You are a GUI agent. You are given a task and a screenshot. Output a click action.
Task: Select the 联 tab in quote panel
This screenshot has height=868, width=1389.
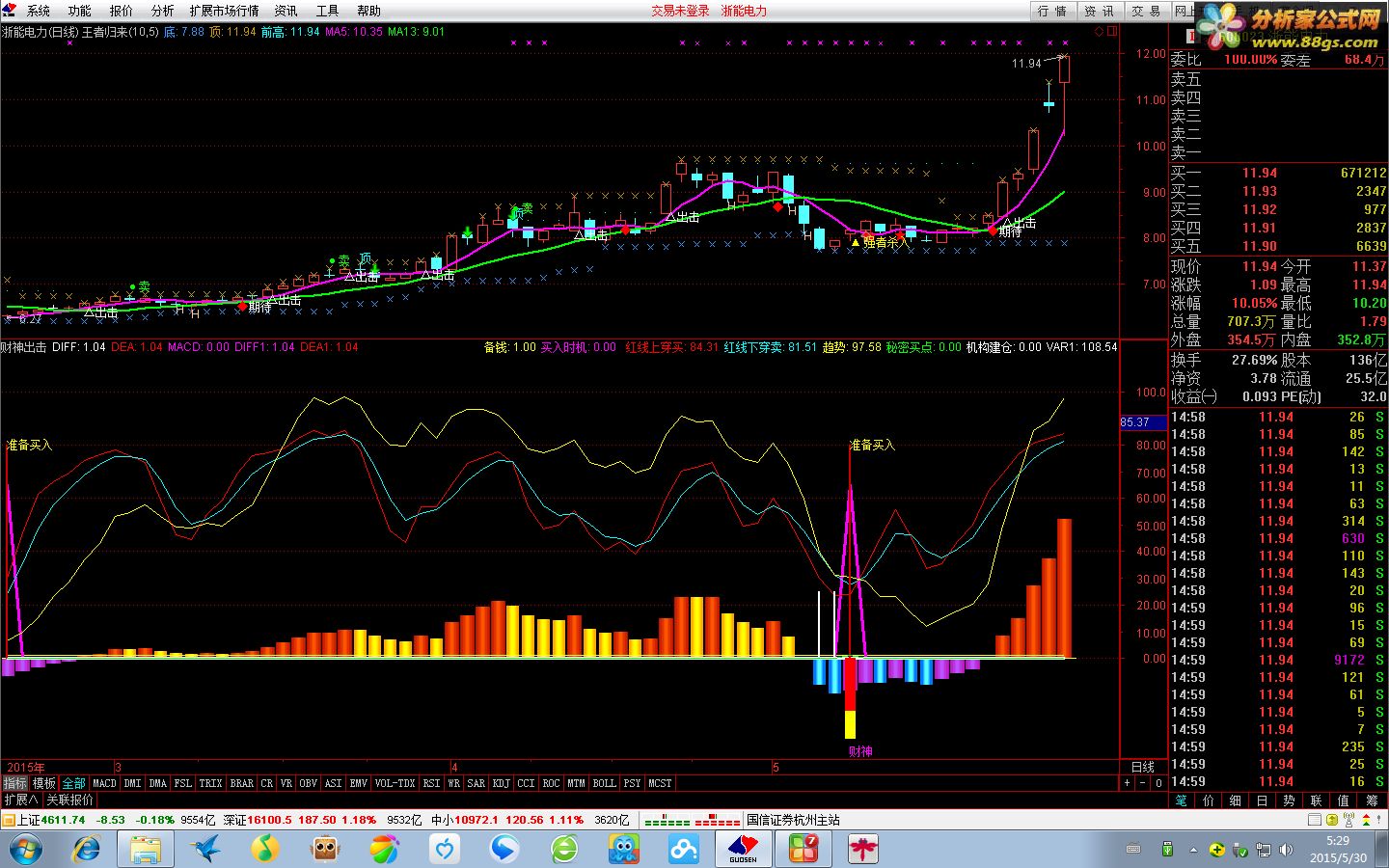click(1317, 800)
